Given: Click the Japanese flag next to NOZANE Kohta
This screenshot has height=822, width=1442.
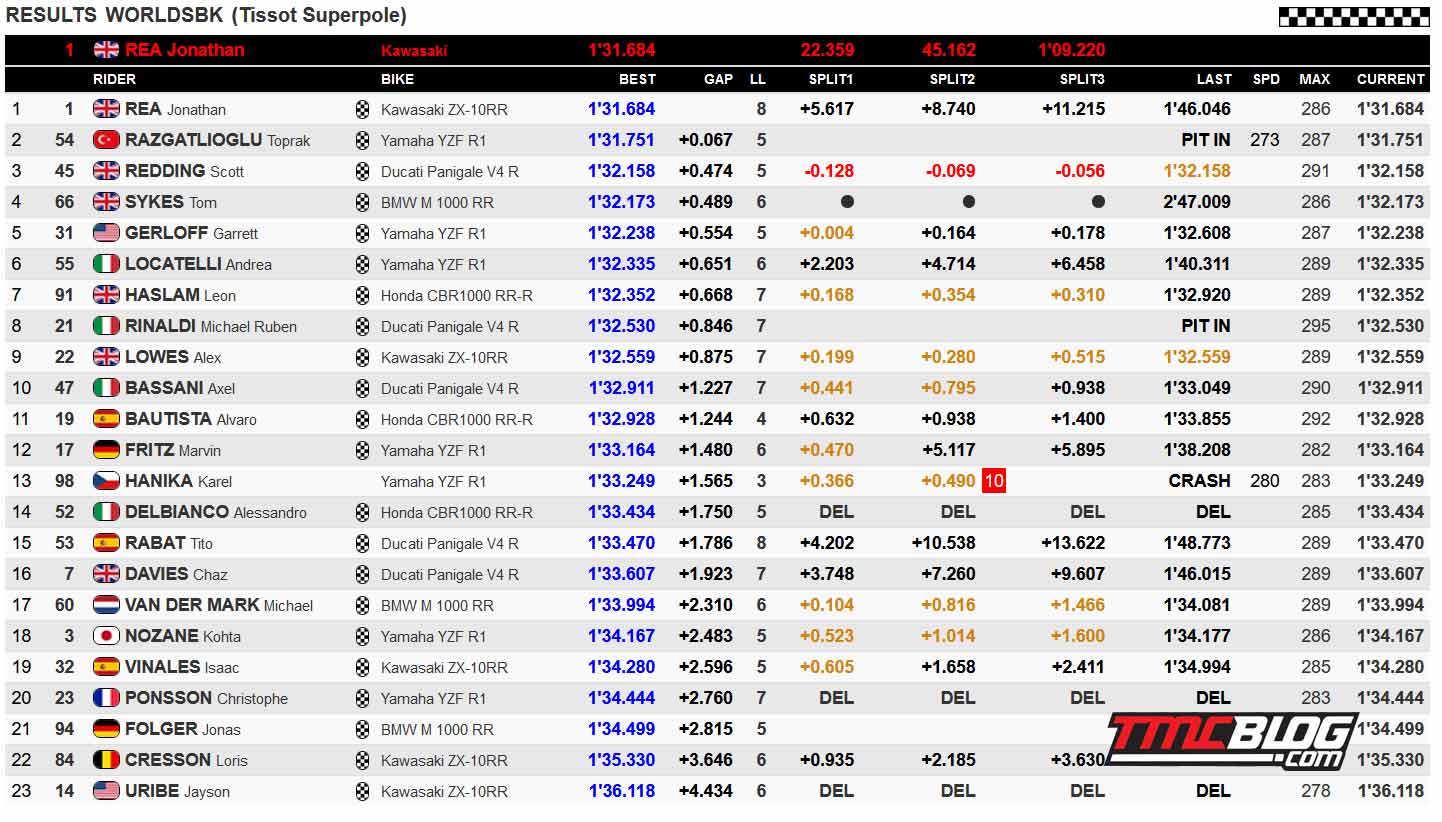Looking at the screenshot, I should 106,636.
